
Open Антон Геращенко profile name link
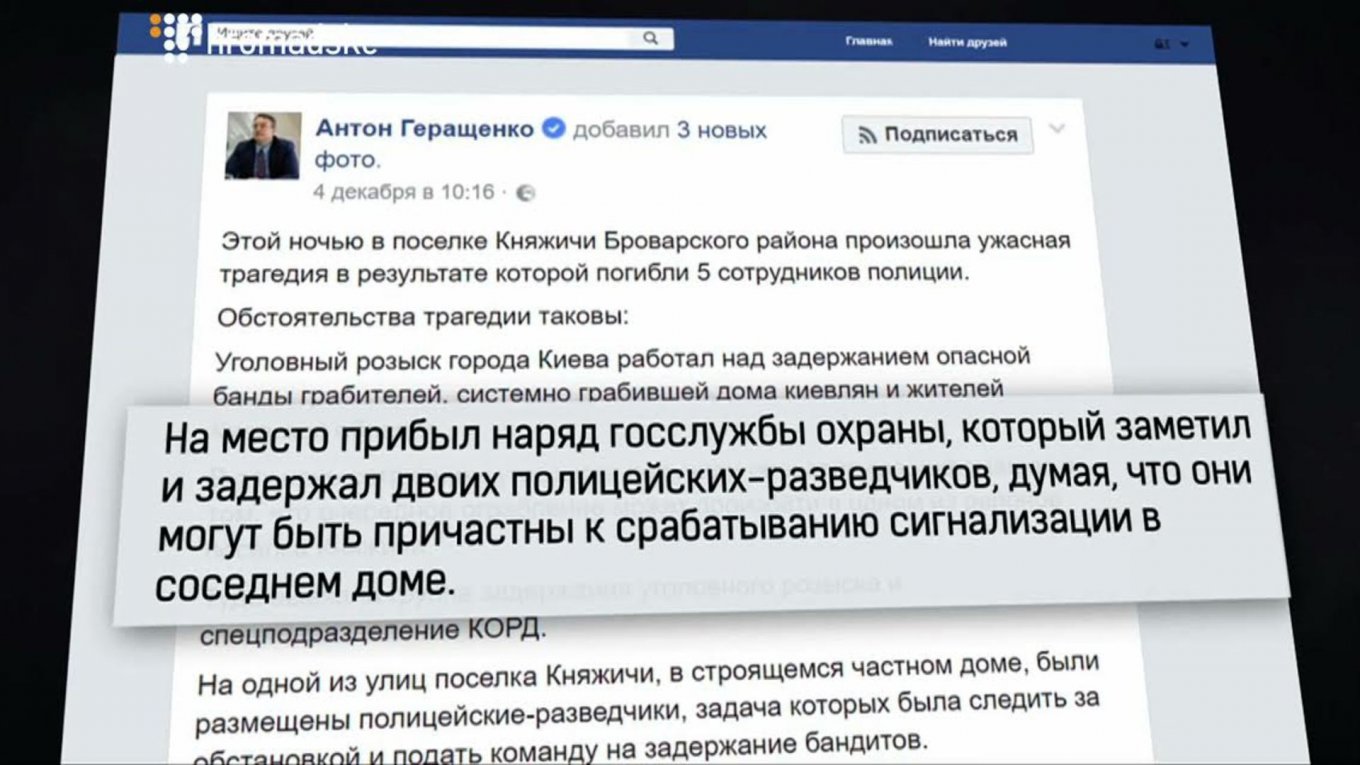pos(425,129)
